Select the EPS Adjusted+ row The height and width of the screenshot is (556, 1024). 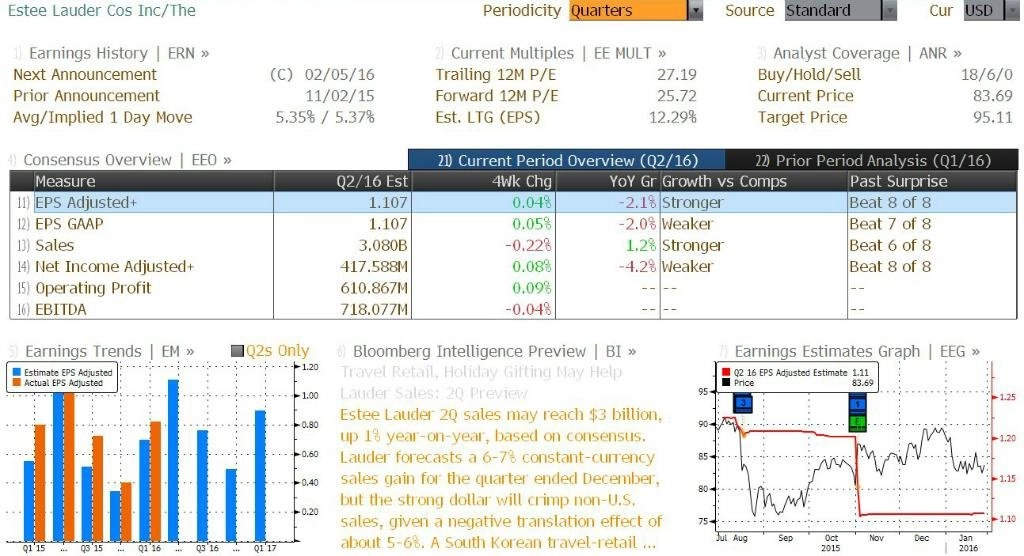pos(513,203)
